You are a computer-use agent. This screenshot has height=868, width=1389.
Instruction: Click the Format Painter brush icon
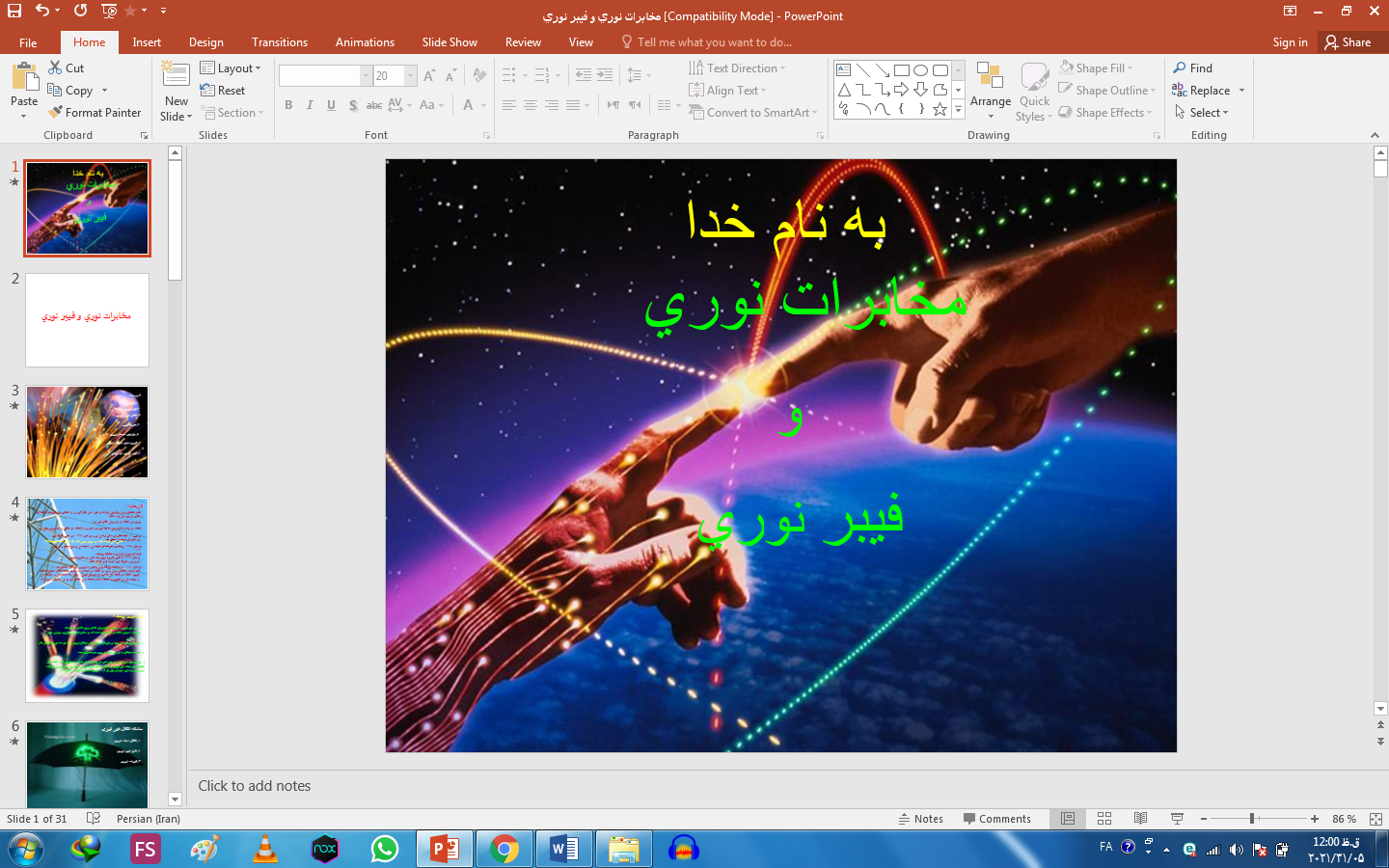56,113
